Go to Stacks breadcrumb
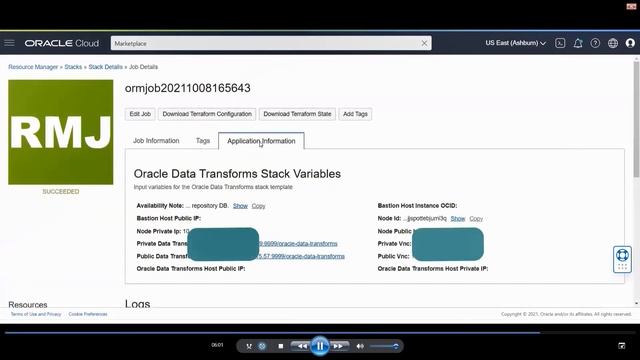The width and height of the screenshot is (640, 360). point(73,67)
